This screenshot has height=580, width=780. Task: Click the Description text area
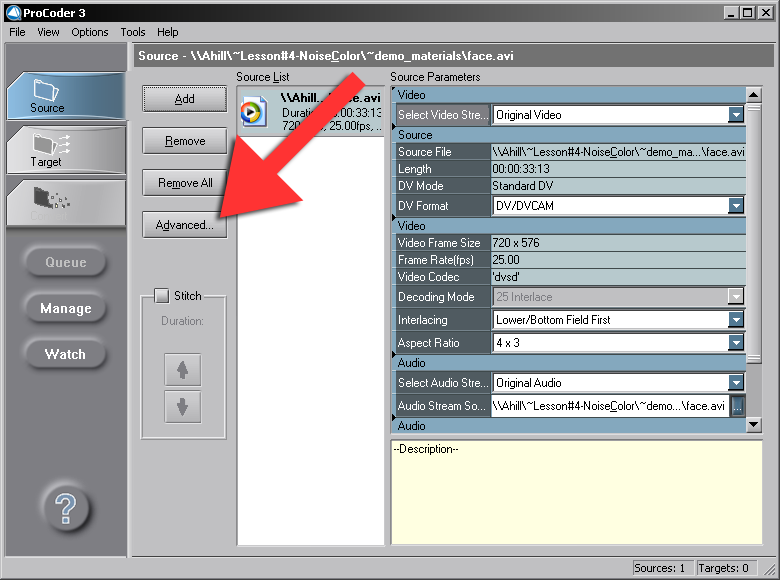tap(577, 492)
